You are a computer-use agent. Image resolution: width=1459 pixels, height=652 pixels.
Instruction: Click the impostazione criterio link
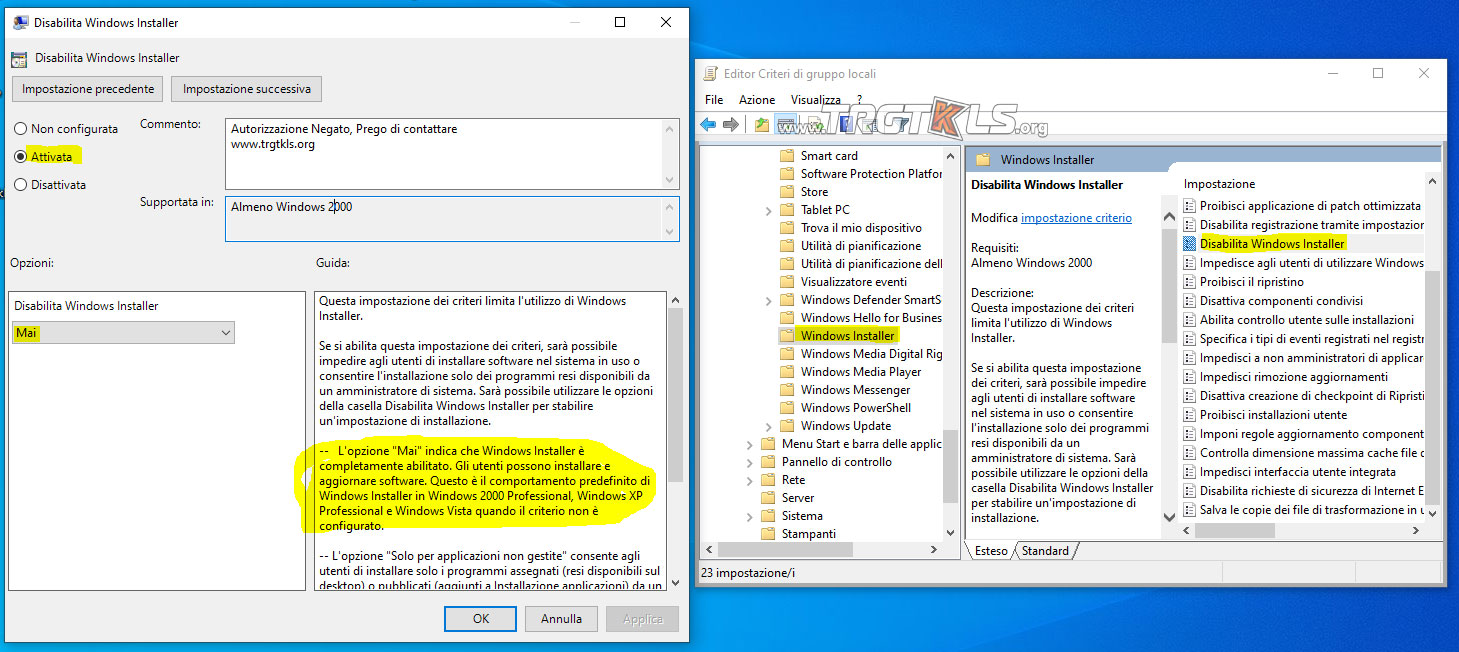1076,218
